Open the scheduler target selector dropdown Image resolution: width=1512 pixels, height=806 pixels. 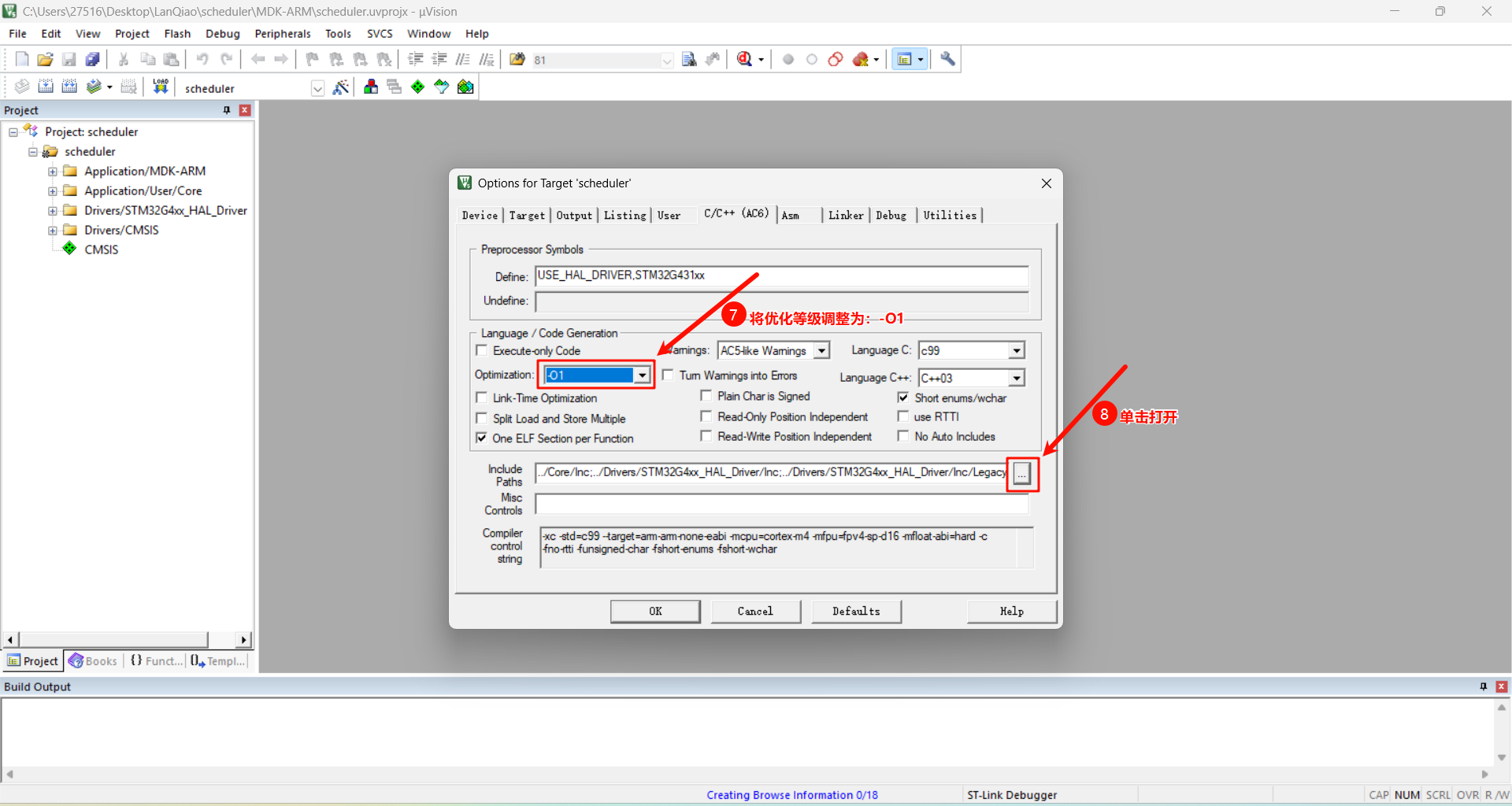317,88
